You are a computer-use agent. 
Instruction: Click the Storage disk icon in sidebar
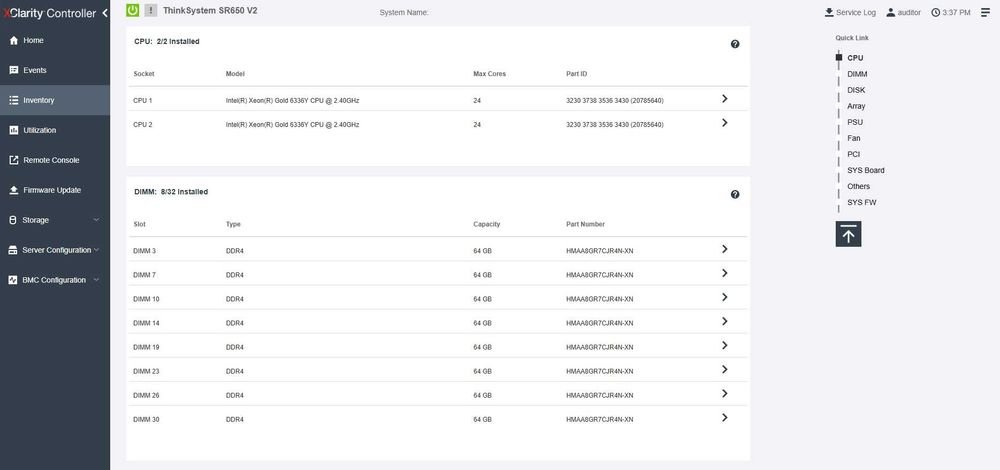tap(13, 220)
